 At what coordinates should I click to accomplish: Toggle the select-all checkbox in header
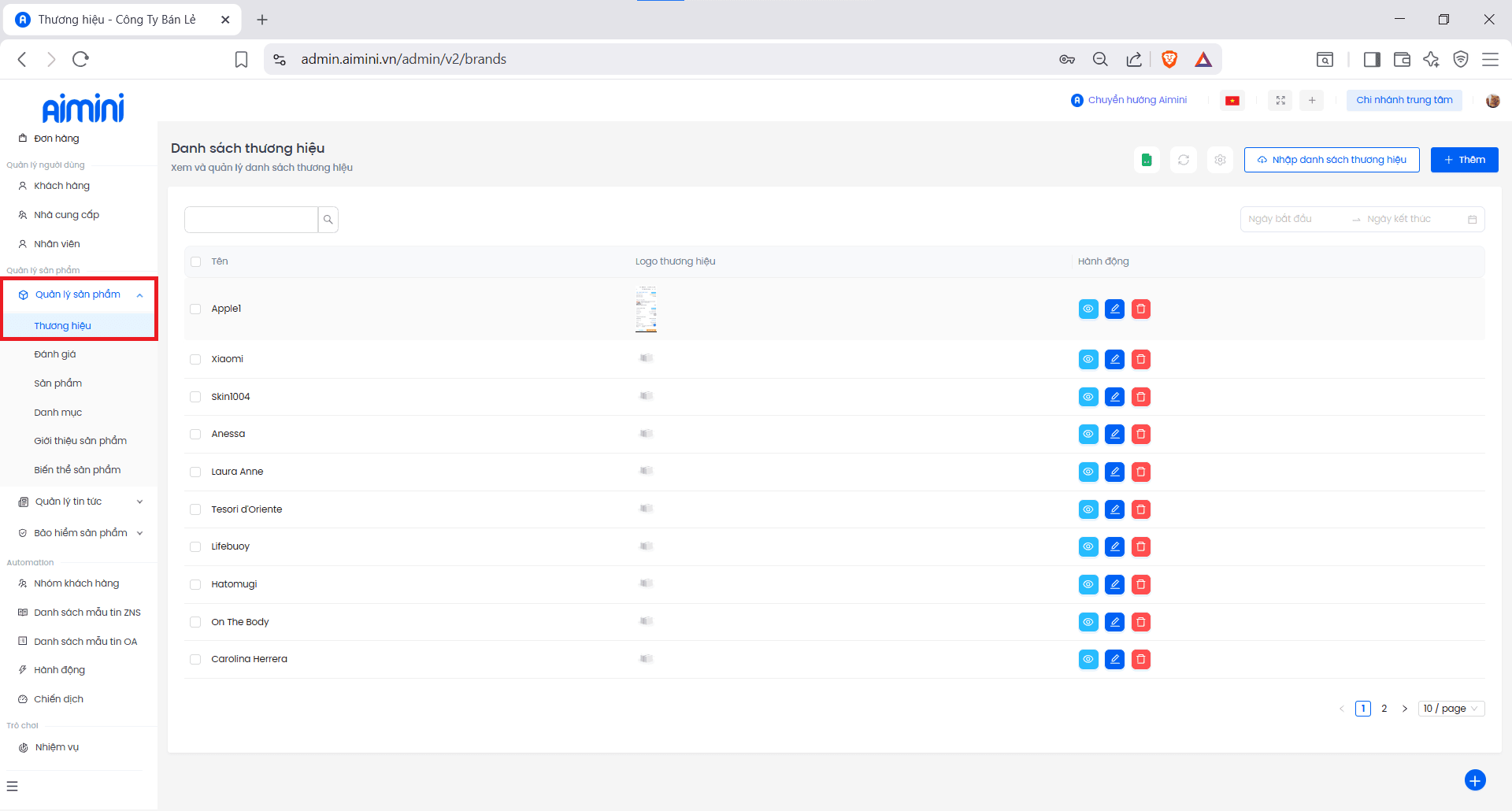[195, 261]
